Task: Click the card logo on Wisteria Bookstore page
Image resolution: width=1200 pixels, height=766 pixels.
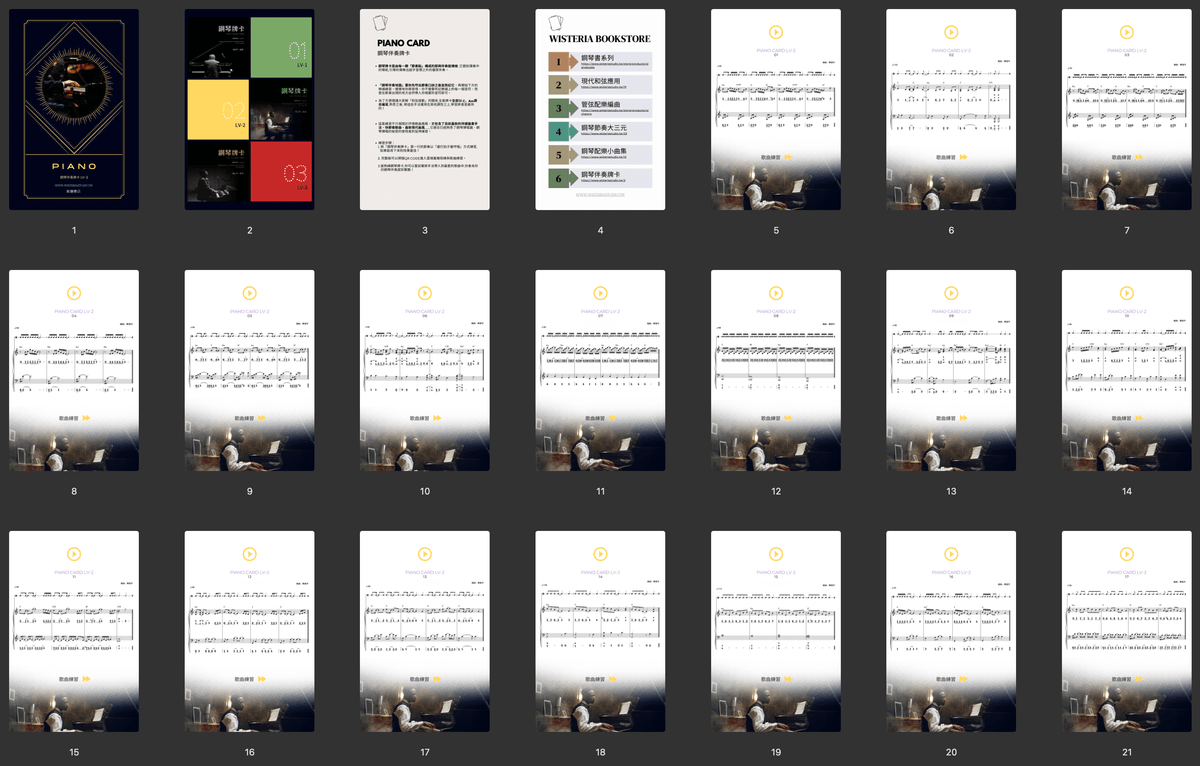Action: [x=555, y=22]
